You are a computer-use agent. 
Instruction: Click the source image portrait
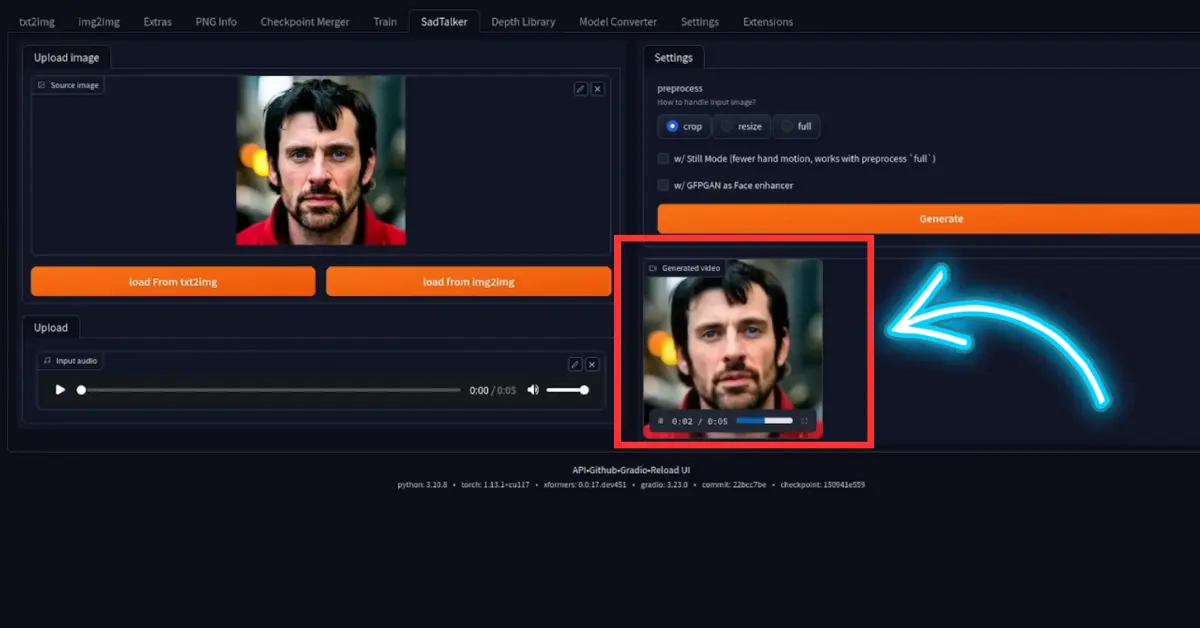(321, 160)
